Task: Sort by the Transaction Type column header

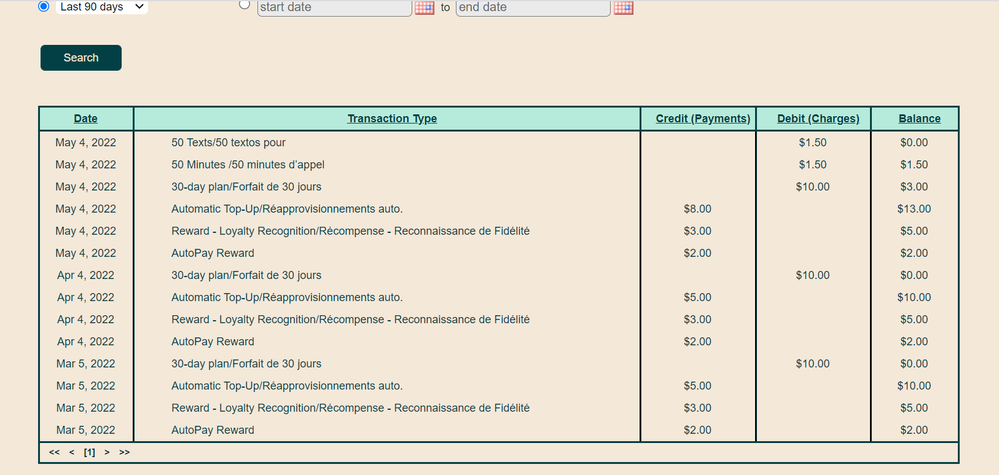Action: pyautogui.click(x=392, y=119)
